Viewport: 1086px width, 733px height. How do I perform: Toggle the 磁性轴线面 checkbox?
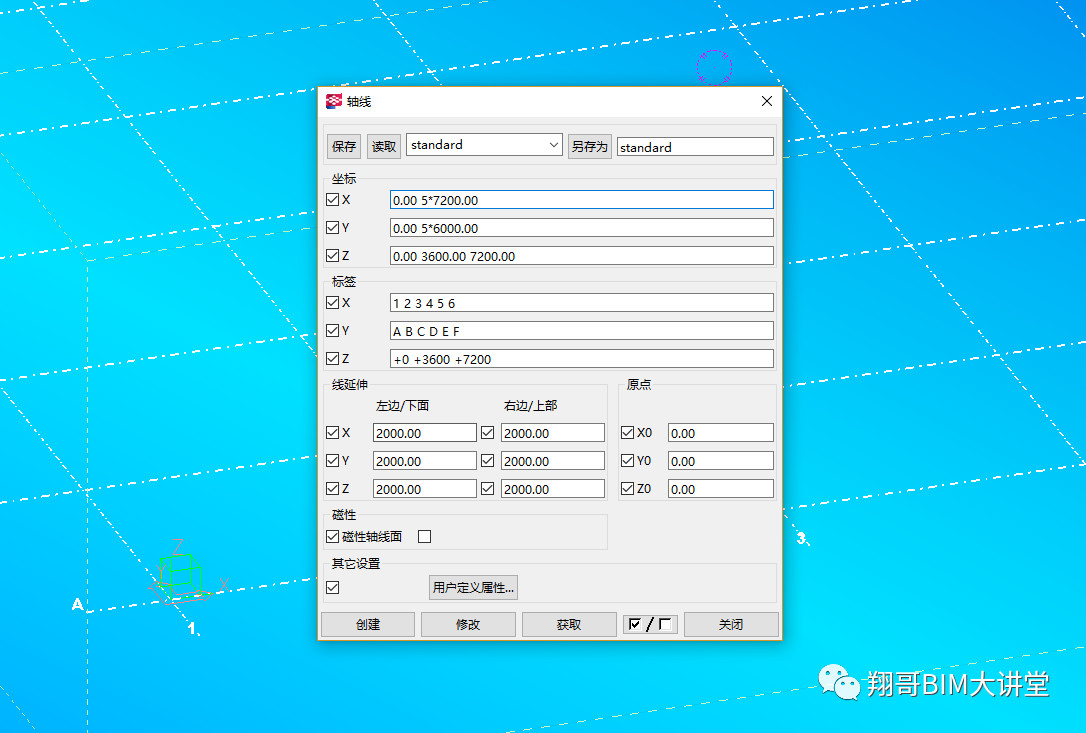pyautogui.click(x=331, y=536)
